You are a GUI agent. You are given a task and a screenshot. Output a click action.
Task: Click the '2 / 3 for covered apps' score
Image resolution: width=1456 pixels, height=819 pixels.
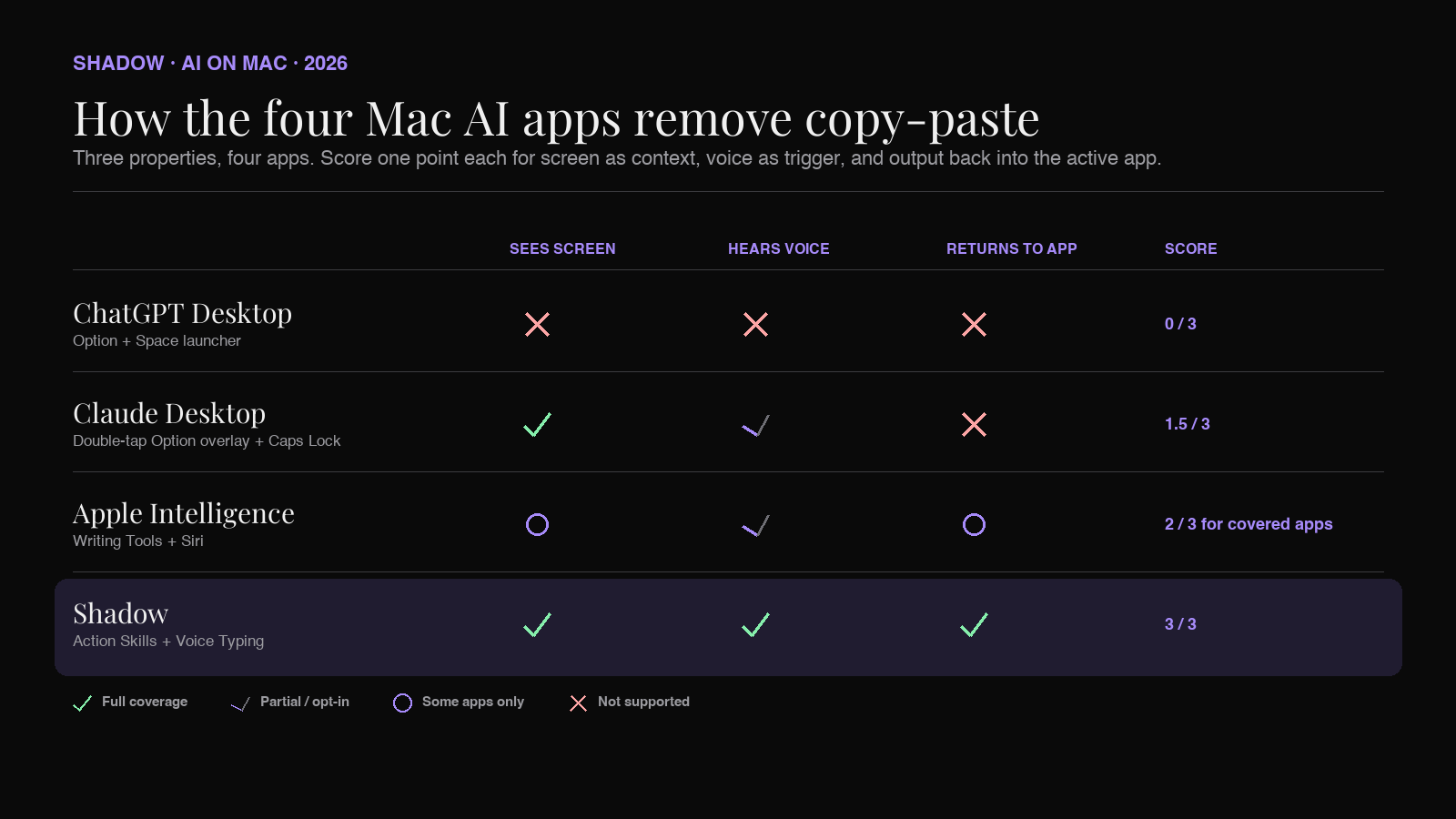click(1249, 524)
